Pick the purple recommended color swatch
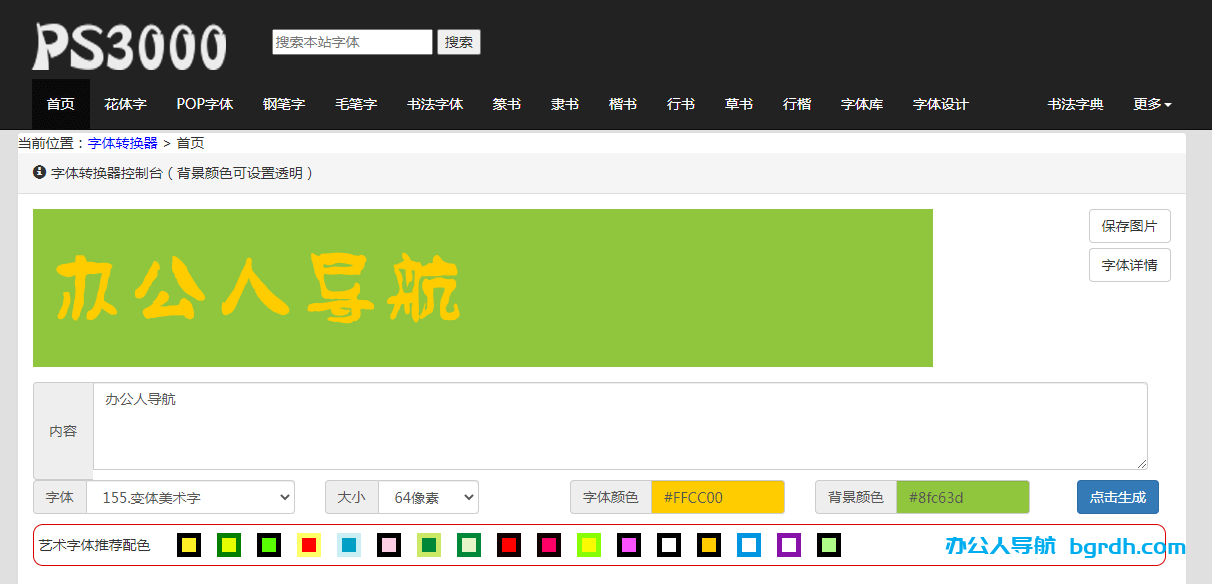 pos(789,545)
